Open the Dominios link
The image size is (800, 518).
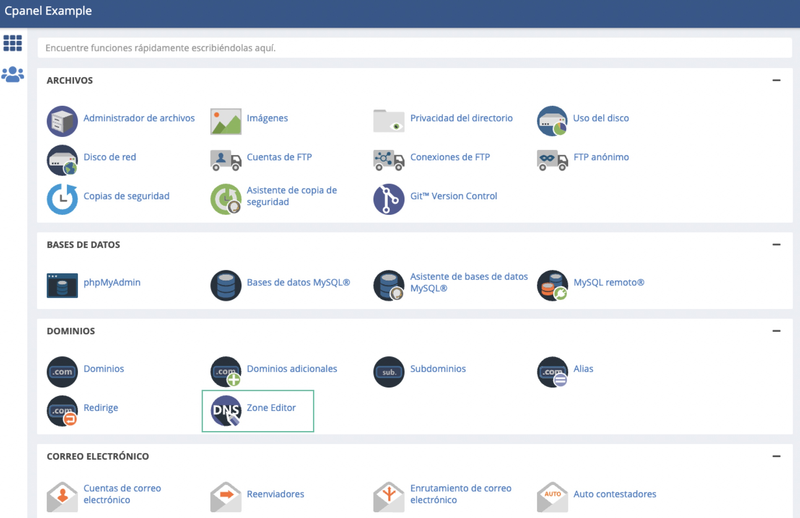[x=104, y=368]
